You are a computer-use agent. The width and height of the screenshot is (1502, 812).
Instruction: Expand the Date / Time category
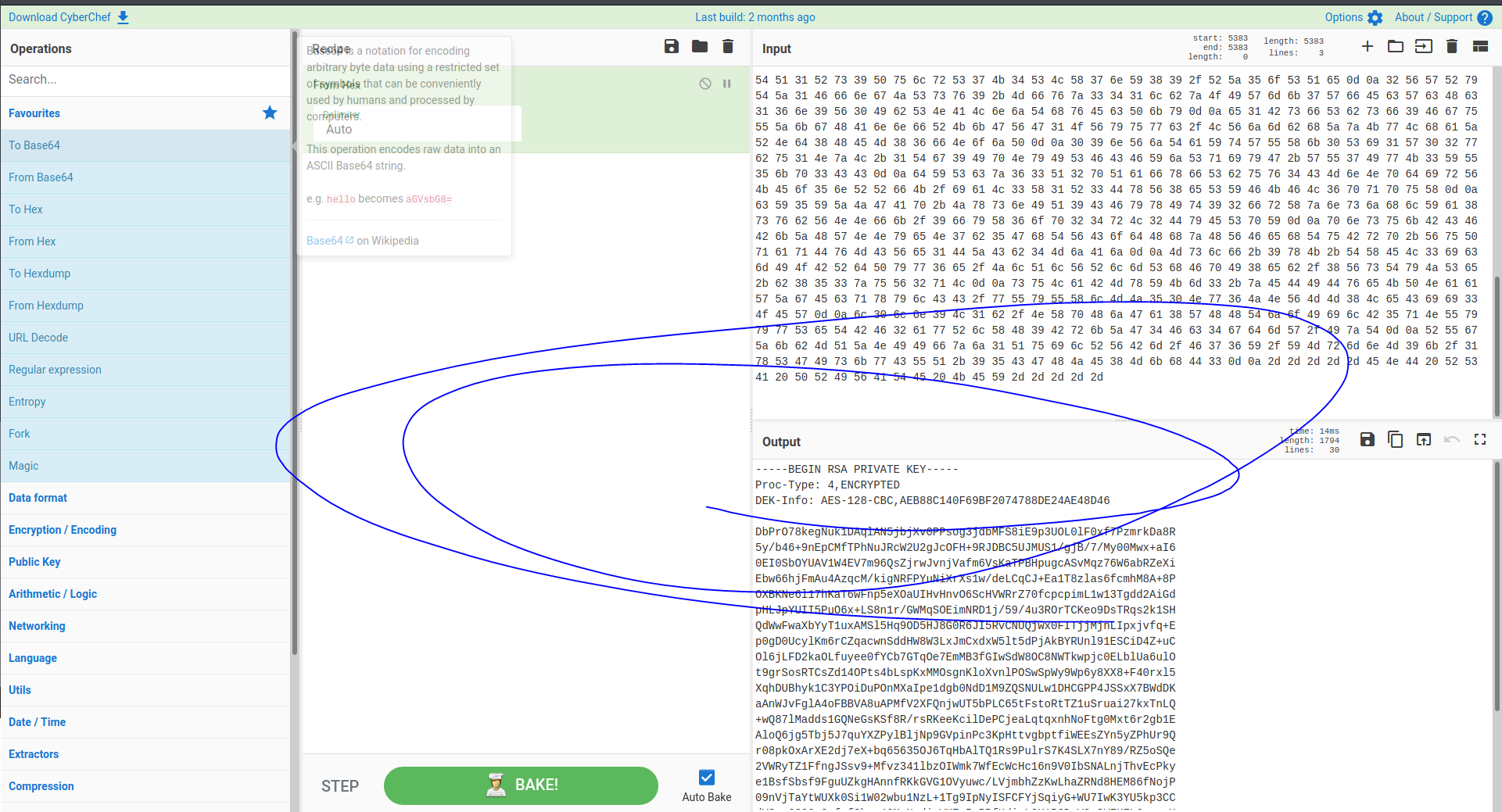(145, 722)
